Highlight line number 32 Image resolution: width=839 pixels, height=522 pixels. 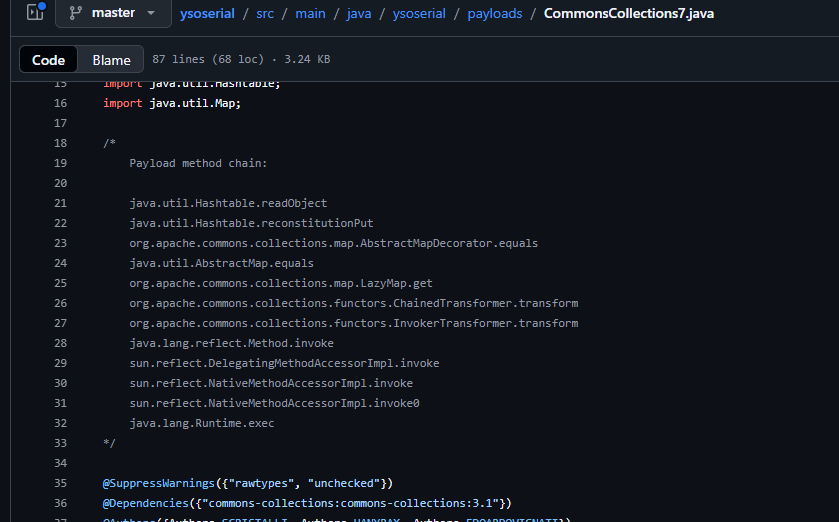coord(60,423)
